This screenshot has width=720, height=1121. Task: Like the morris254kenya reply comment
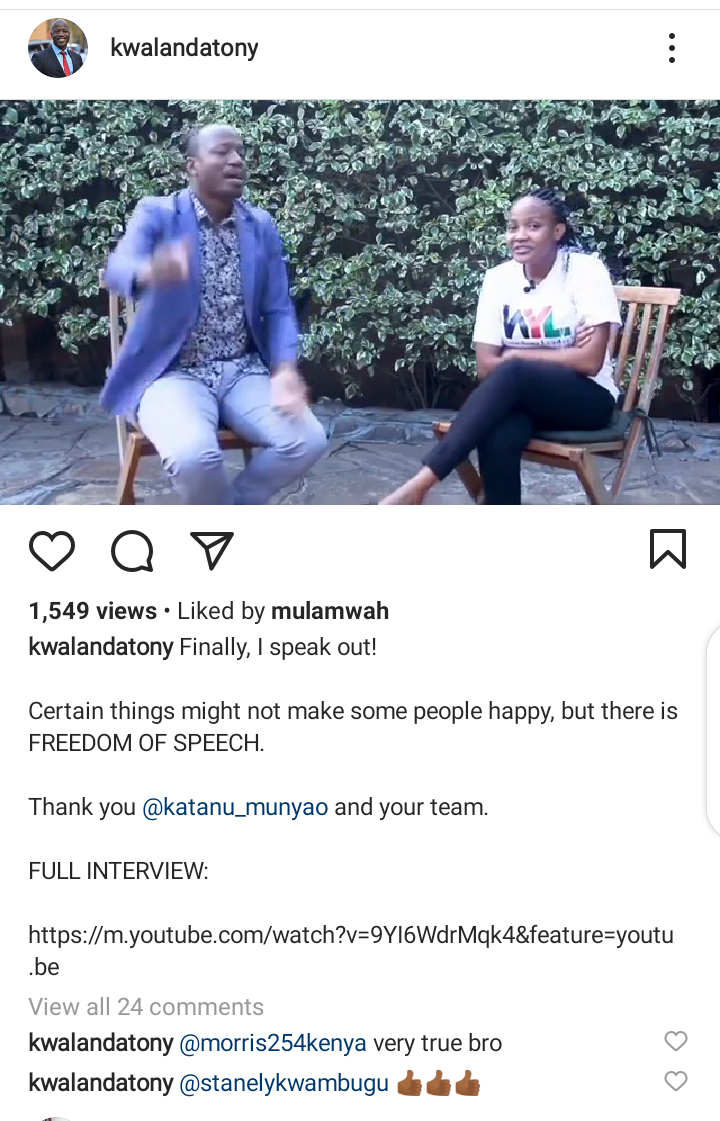pos(676,1041)
